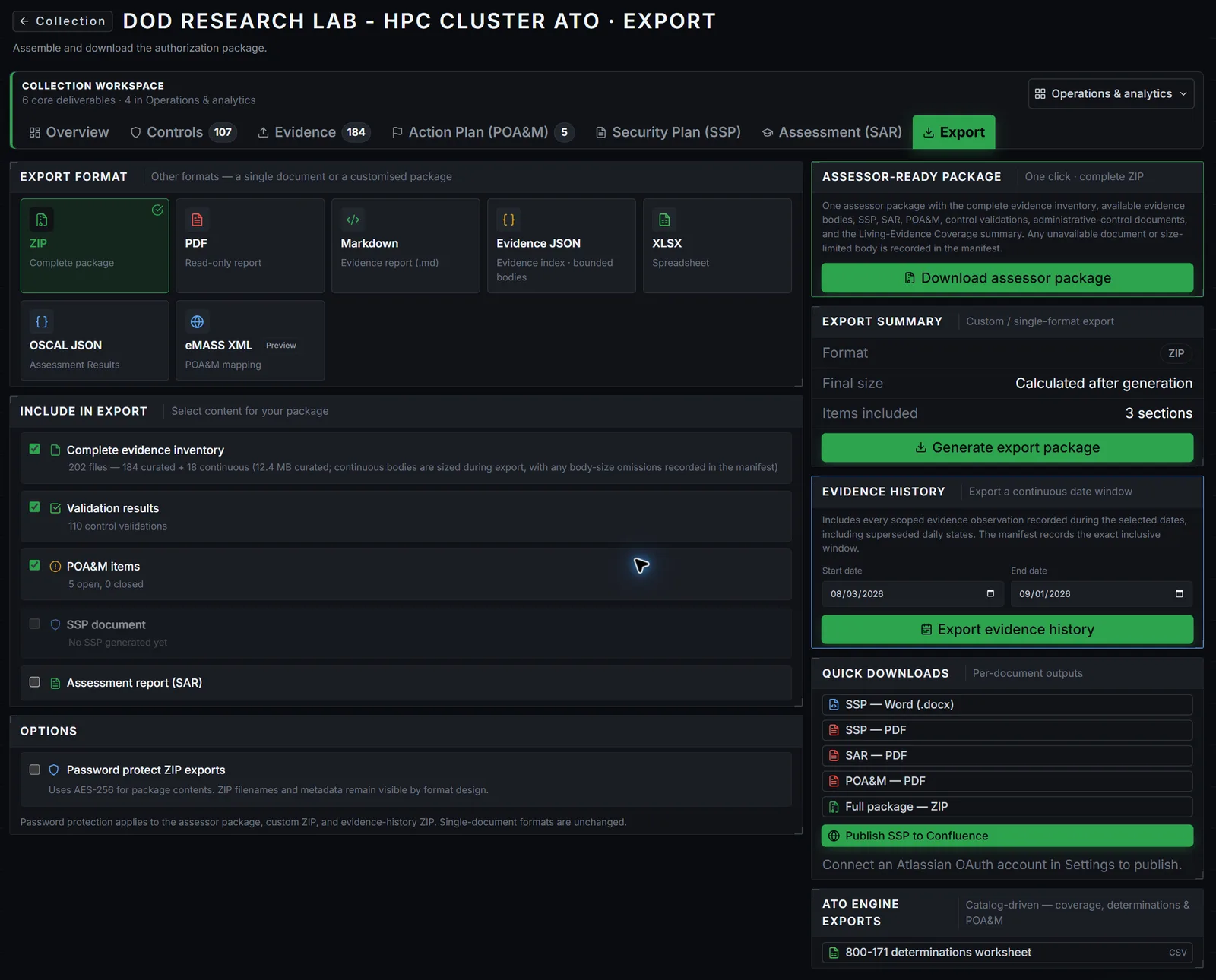Image resolution: width=1216 pixels, height=980 pixels.
Task: Click the ZIP format file icon
Action: 41,220
